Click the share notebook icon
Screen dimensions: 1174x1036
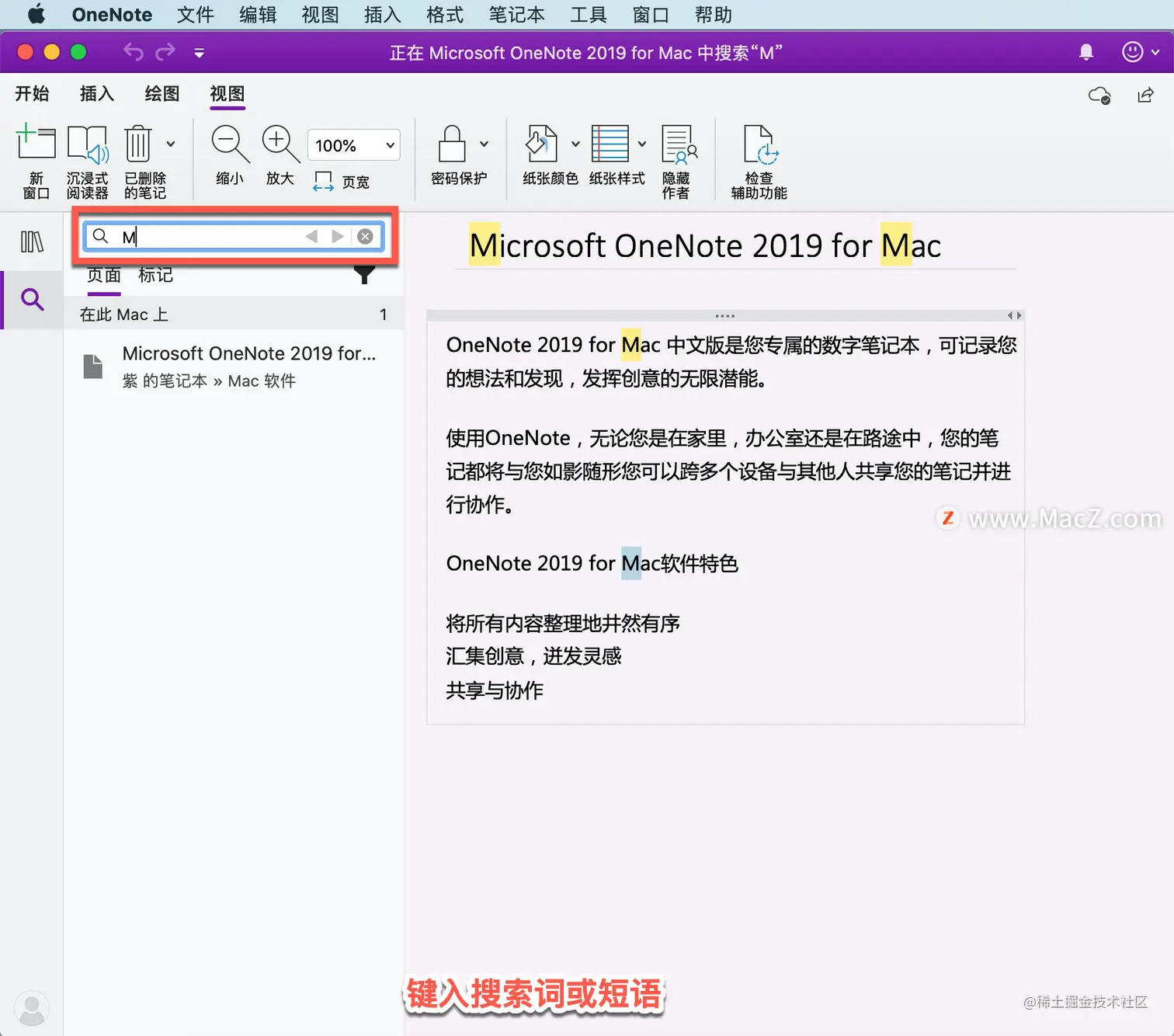(1145, 96)
